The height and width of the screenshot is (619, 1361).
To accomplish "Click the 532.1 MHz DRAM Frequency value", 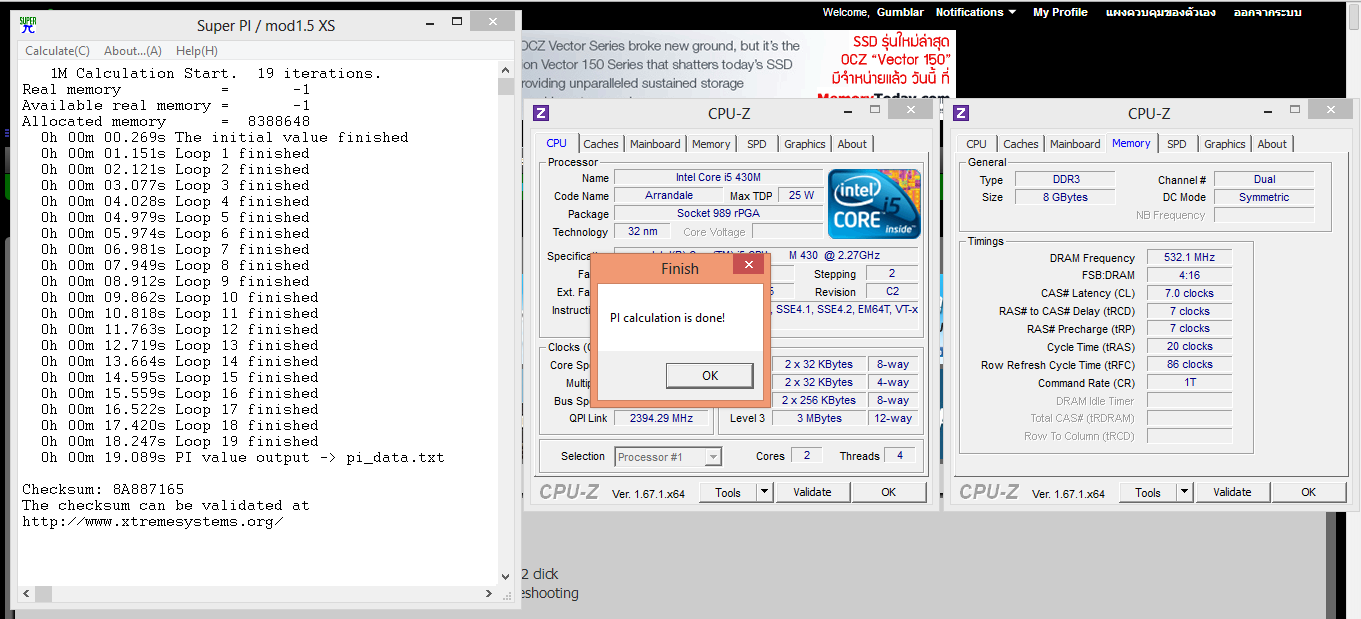I will point(1189,257).
